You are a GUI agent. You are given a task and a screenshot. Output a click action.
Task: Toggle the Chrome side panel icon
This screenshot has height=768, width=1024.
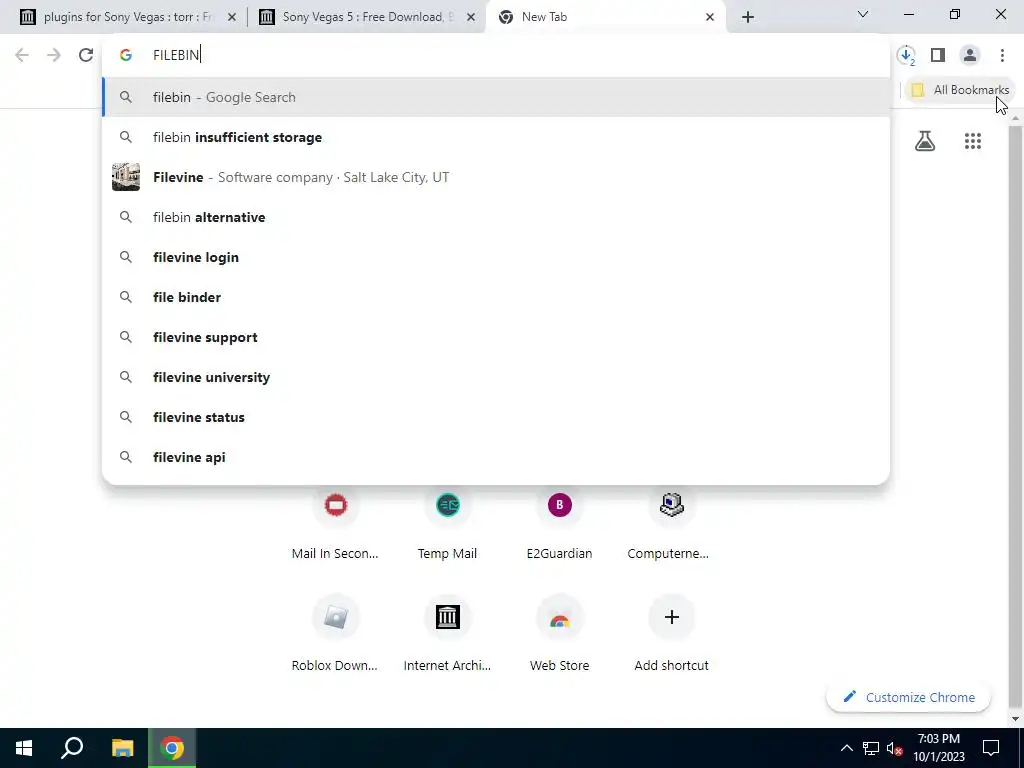938,55
